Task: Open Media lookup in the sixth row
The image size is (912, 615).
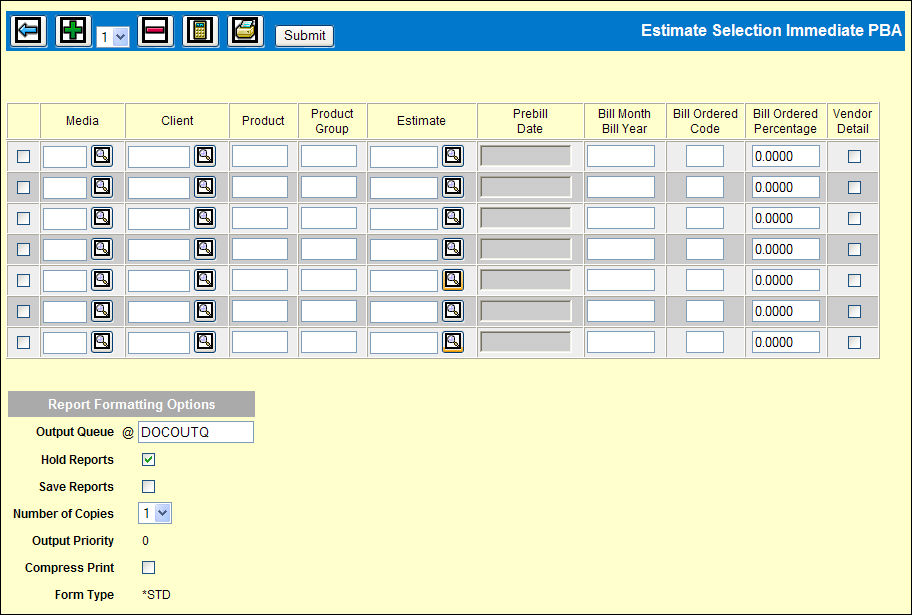Action: click(102, 311)
